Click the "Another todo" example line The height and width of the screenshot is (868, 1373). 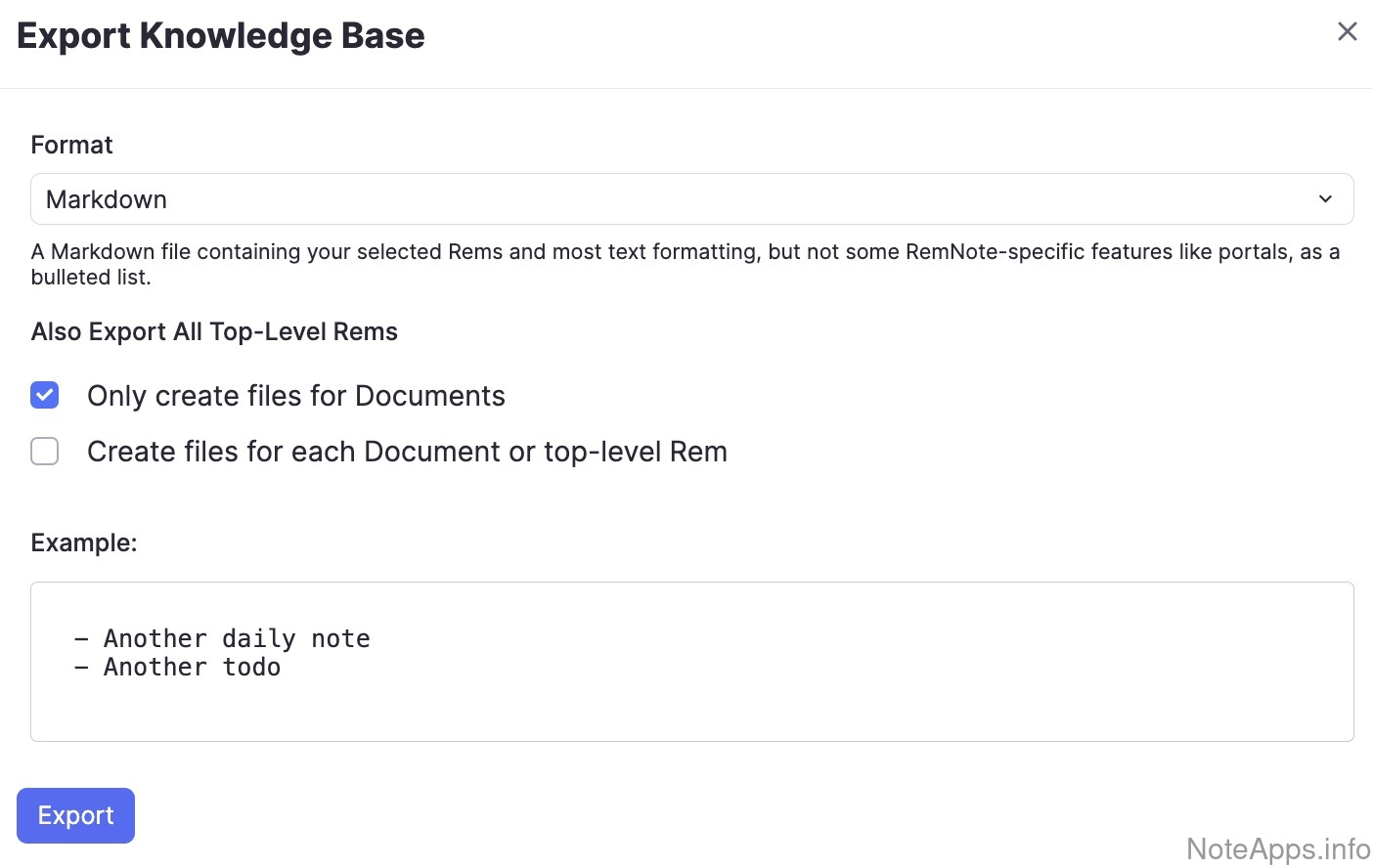(x=192, y=668)
